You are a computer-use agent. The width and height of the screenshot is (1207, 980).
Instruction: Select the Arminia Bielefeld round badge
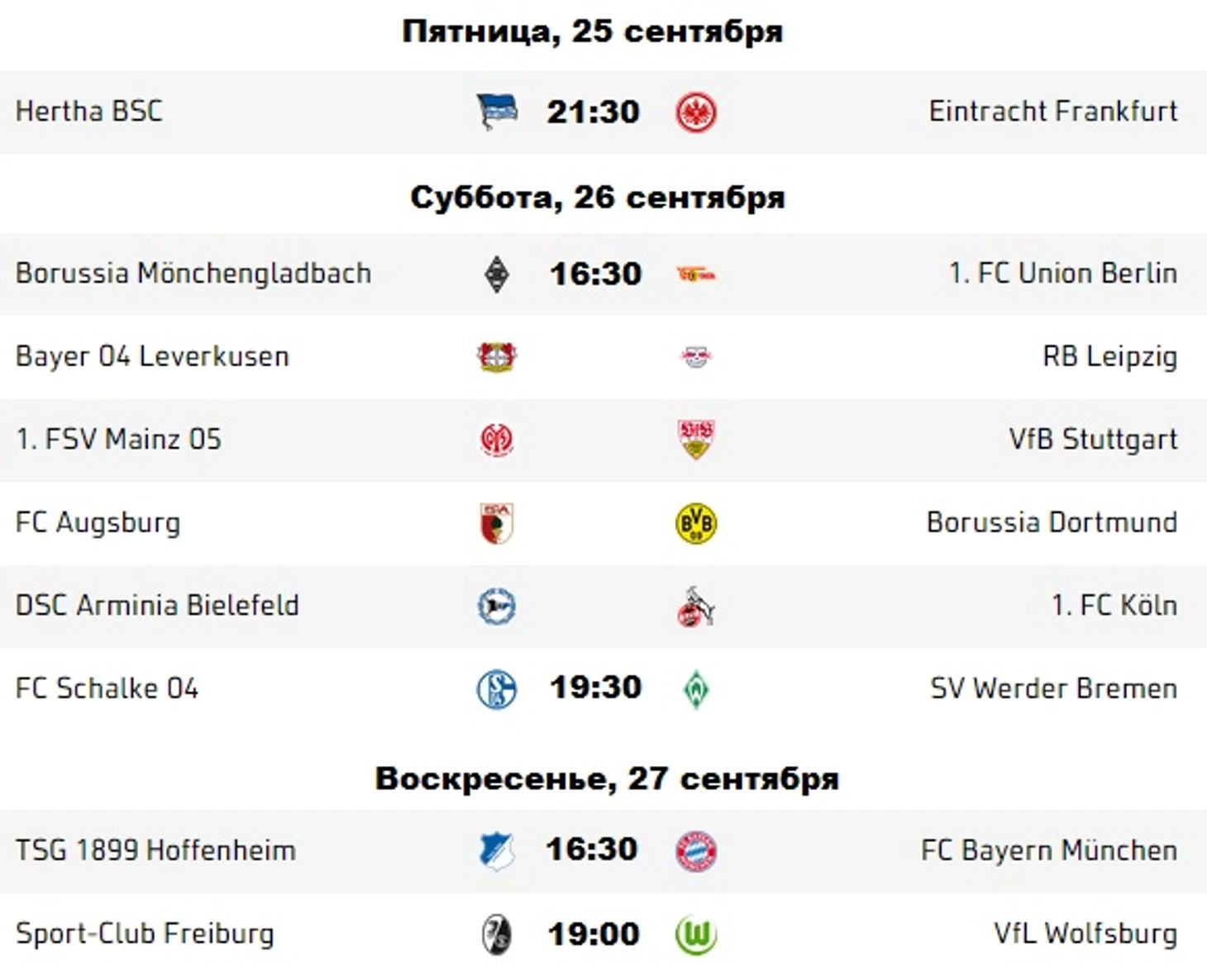click(497, 607)
